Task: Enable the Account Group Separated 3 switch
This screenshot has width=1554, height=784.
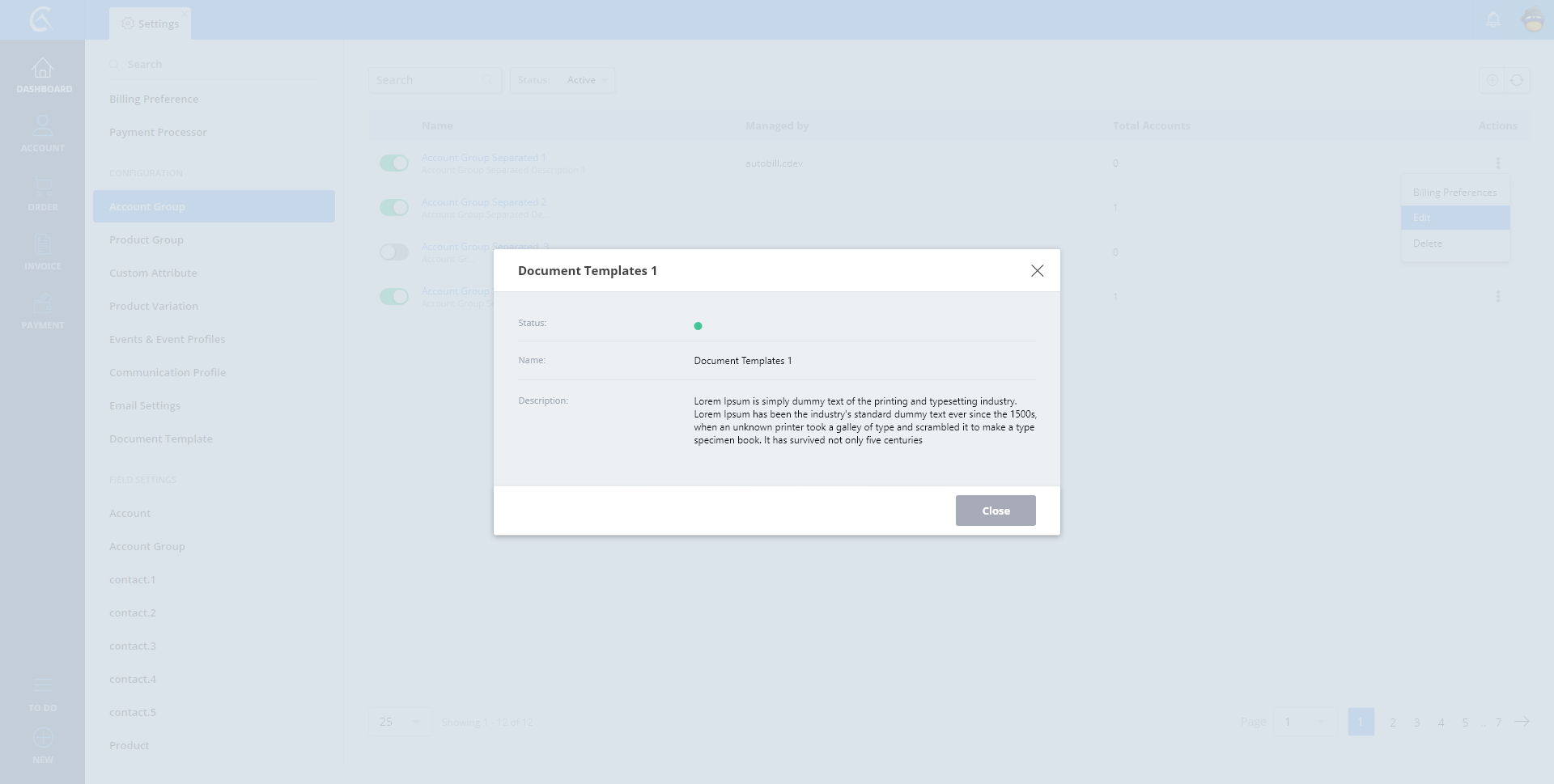Action: [x=394, y=252]
